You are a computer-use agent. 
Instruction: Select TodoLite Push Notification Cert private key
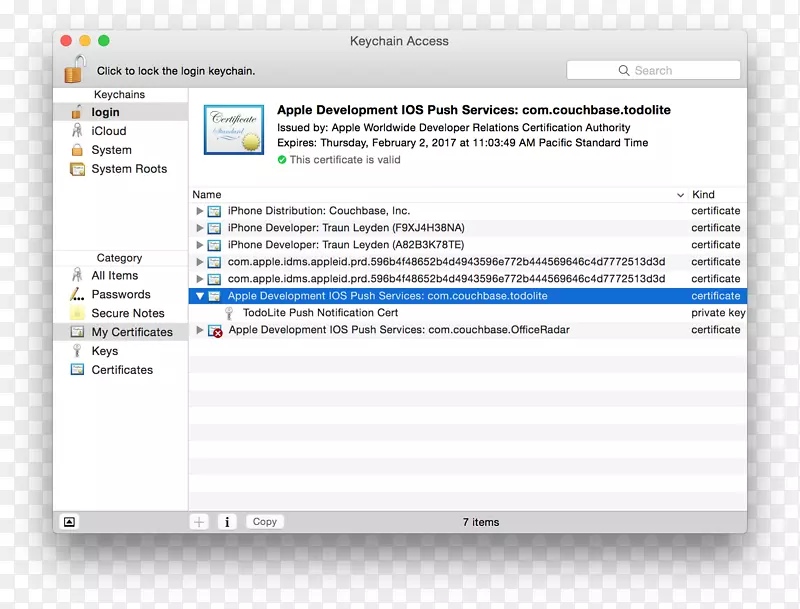point(320,313)
